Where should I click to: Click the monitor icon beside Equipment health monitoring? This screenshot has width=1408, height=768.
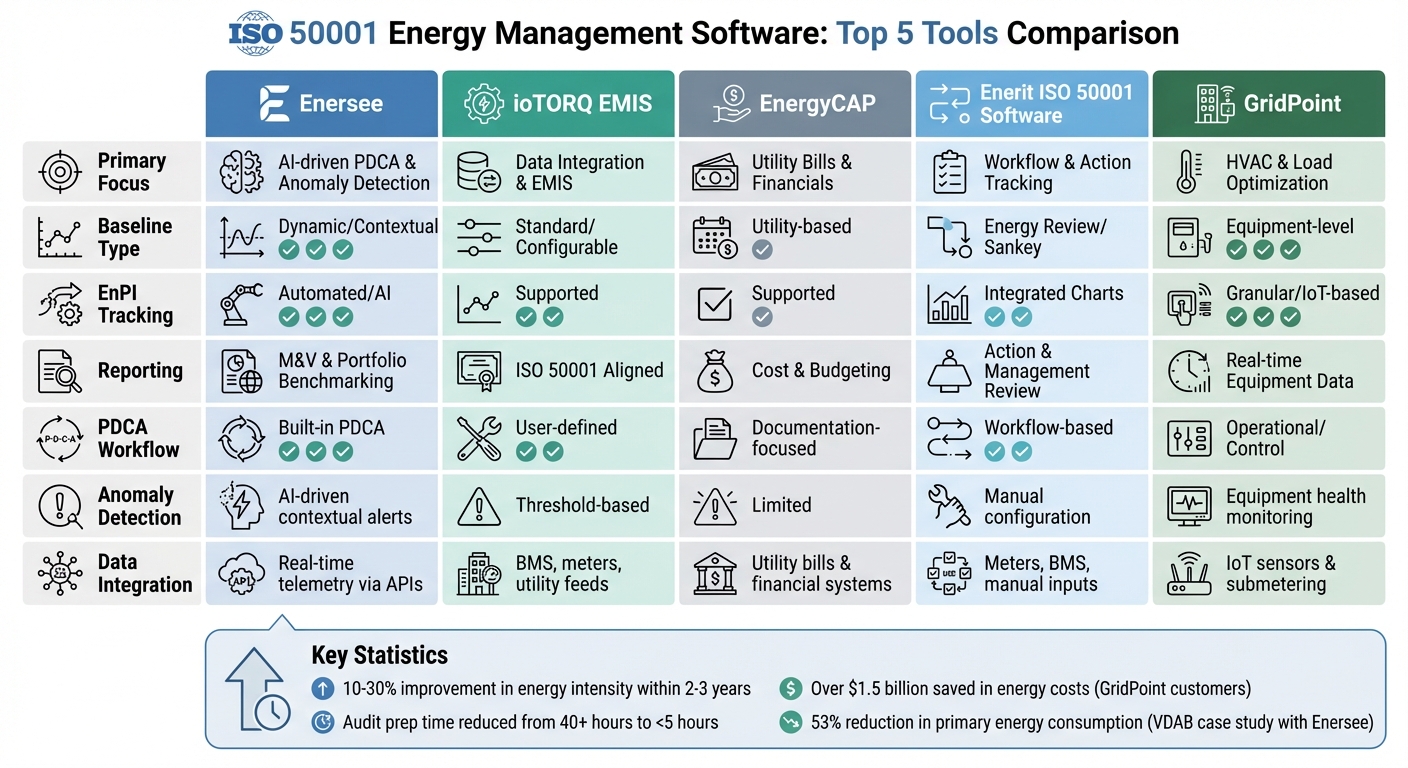[1188, 507]
